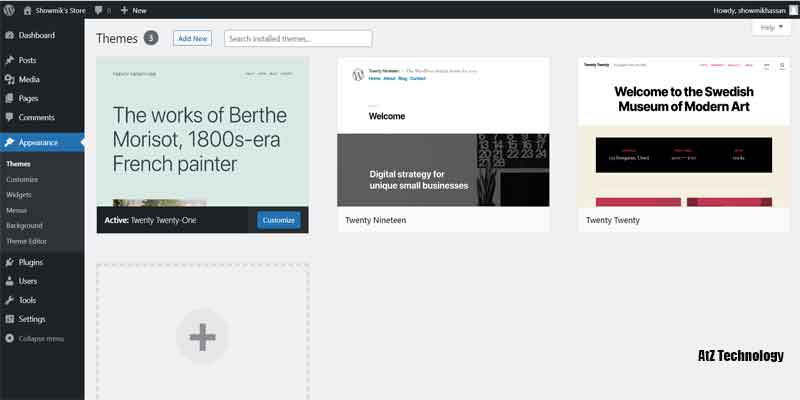Screen dimensions: 800x400
Task: Open the comments bubble icon in admin bar
Action: (x=99, y=9)
